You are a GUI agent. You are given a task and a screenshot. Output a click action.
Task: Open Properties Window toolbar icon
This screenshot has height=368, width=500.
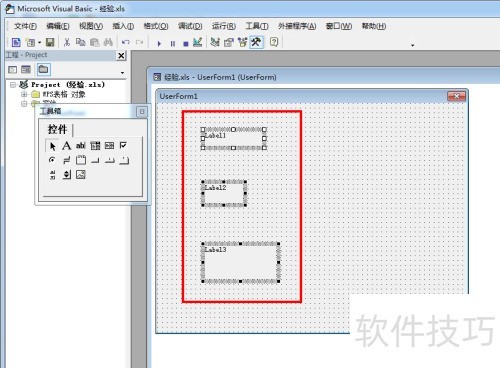pyautogui.click(x=229, y=42)
